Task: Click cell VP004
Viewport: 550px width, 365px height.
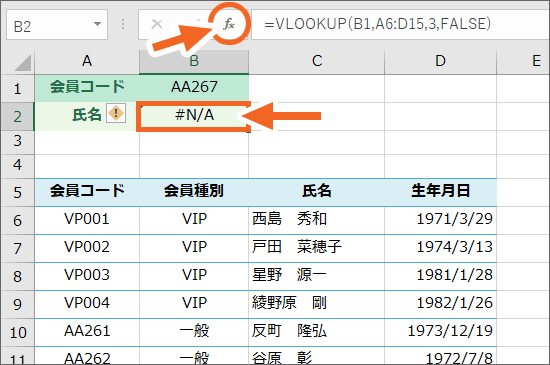Action: 87,304
